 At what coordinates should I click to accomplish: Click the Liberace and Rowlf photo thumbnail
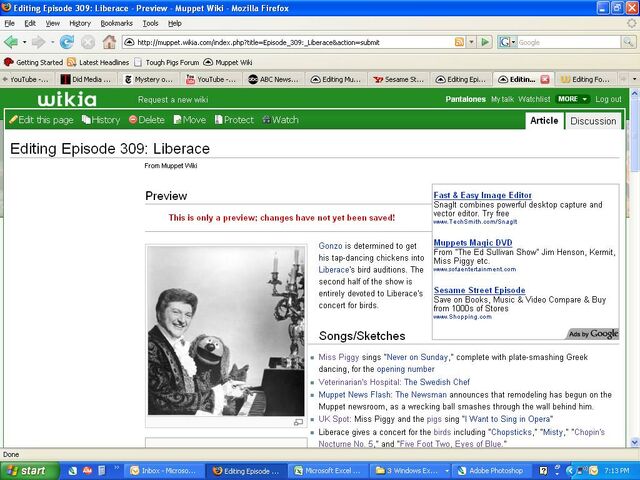tap(226, 331)
